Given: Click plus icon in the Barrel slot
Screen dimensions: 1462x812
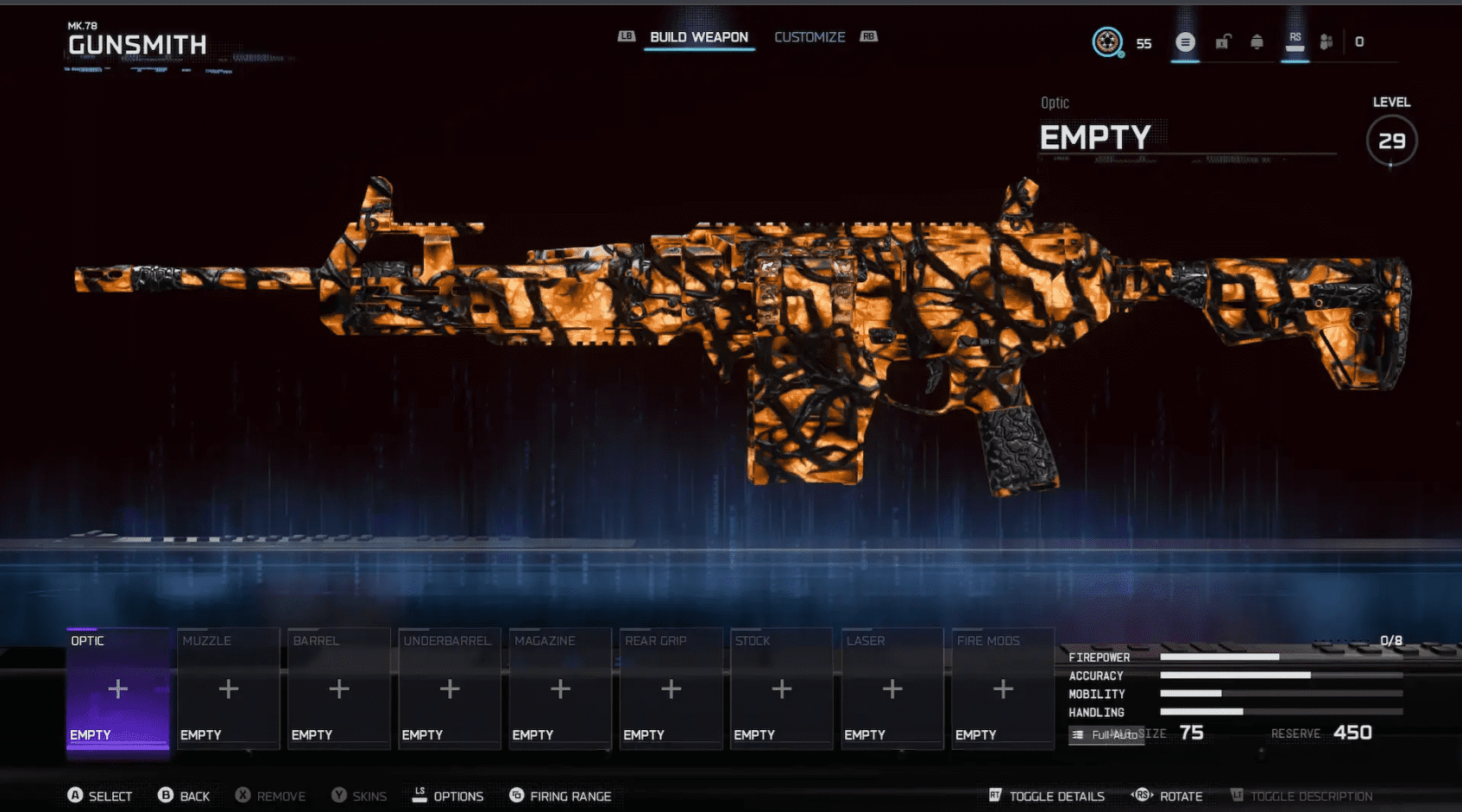Looking at the screenshot, I should click(338, 689).
